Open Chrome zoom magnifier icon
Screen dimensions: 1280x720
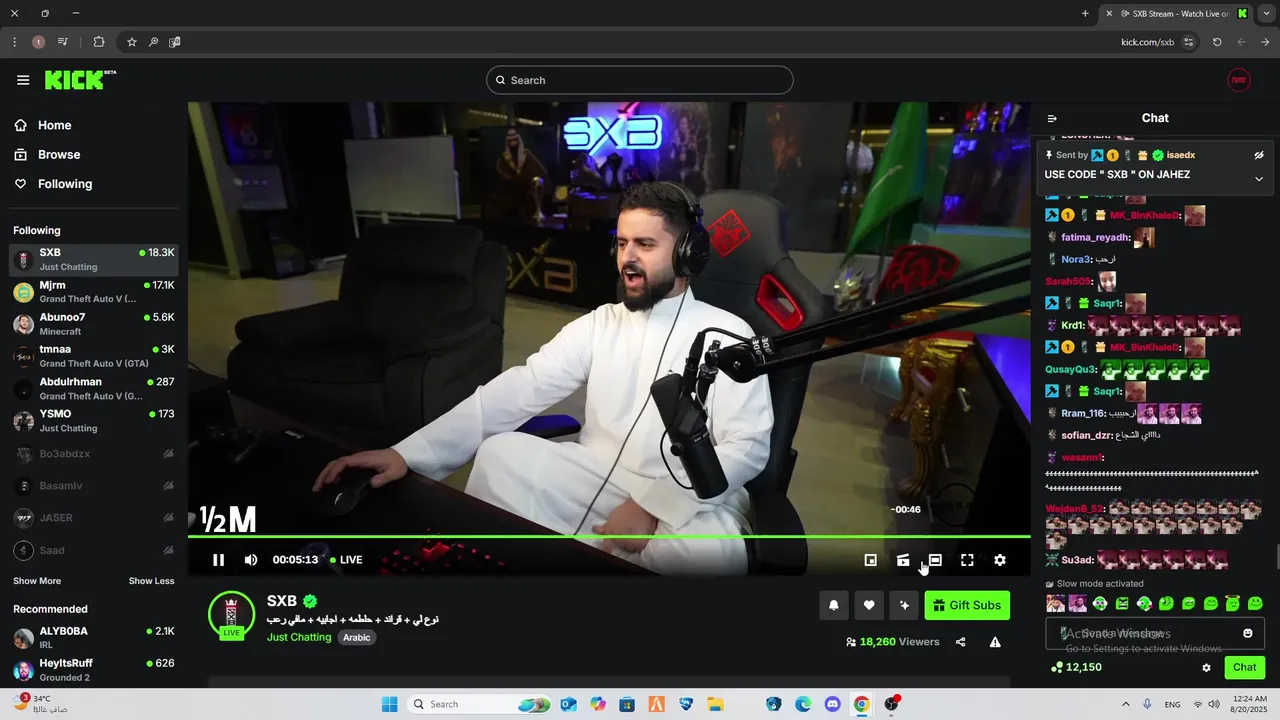[x=153, y=42]
